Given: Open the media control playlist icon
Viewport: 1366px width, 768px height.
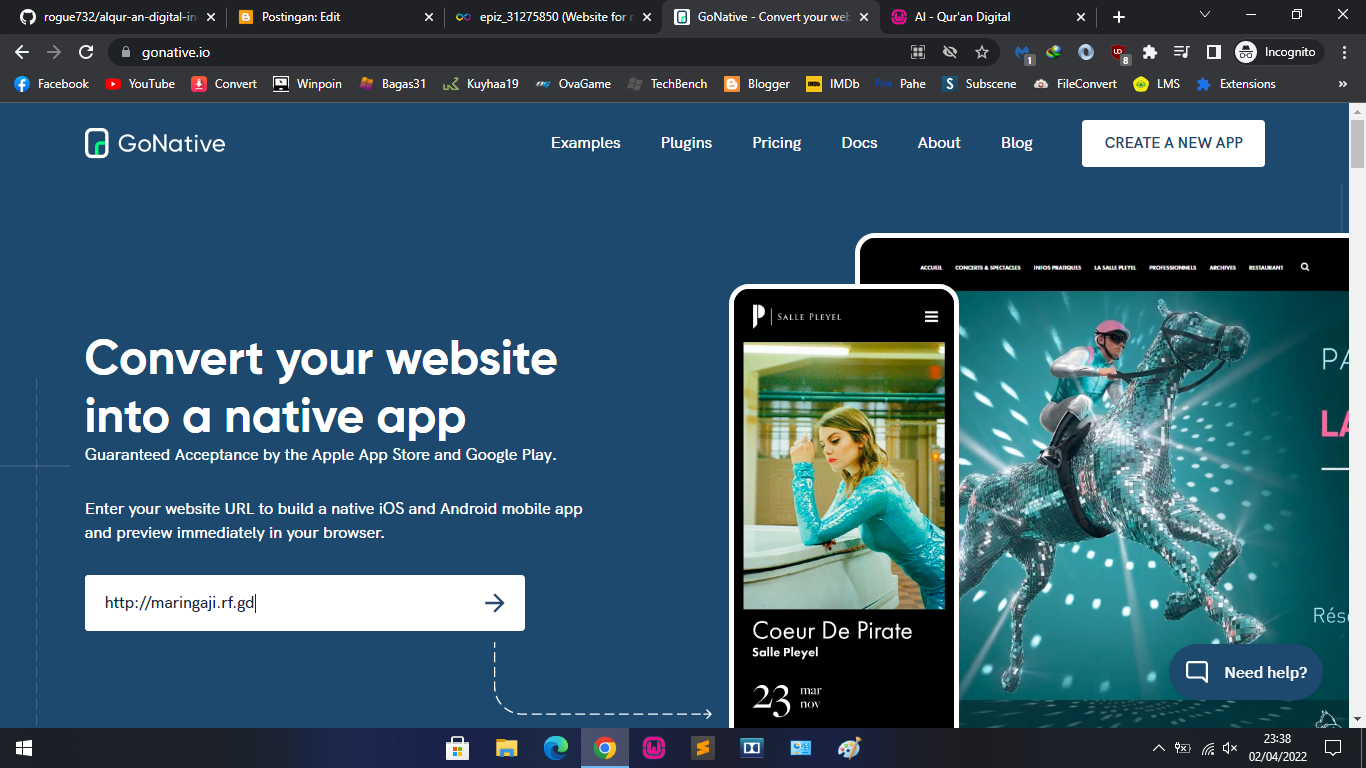Looking at the screenshot, I should pos(1182,52).
